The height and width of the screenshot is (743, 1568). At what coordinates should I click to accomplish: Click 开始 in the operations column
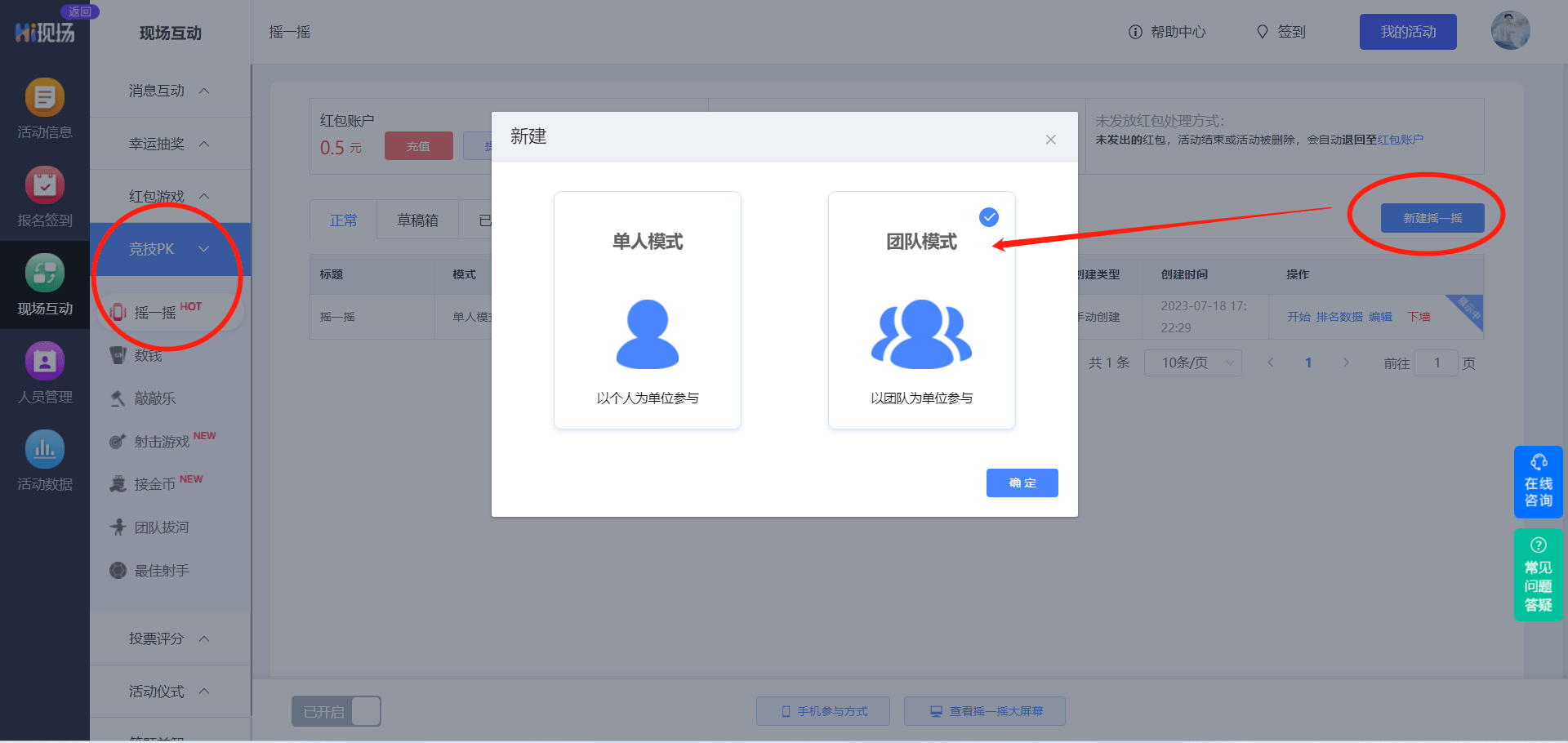tap(1298, 317)
